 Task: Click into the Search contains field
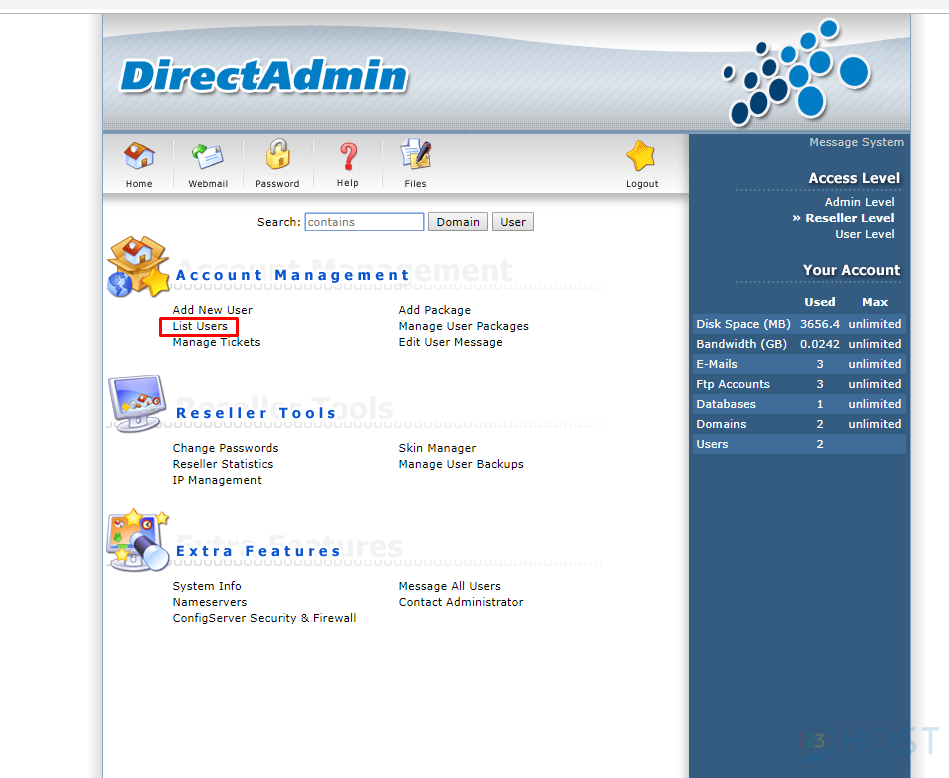click(364, 222)
